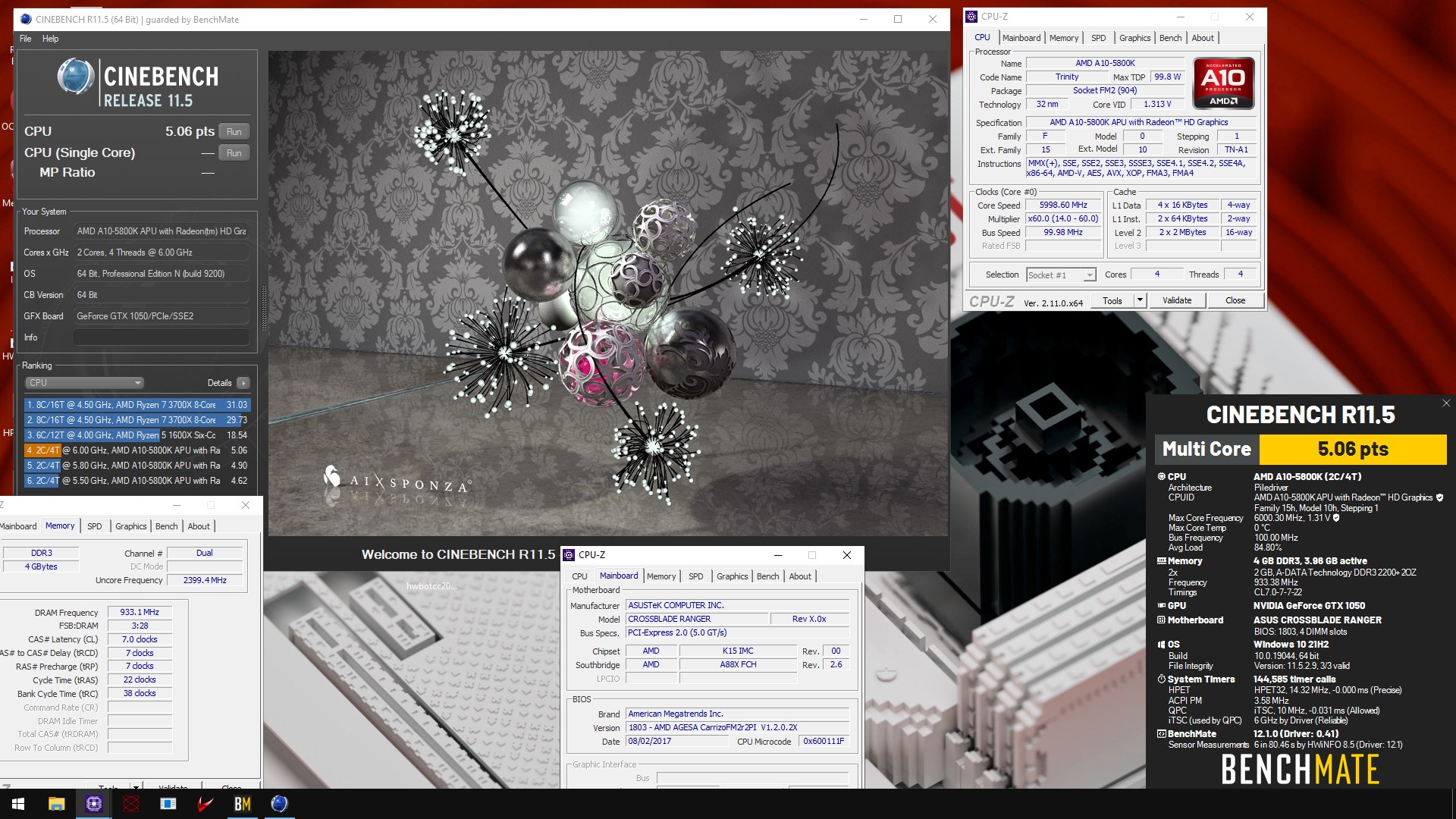The width and height of the screenshot is (1456, 819).
Task: Click the CROSSBLADE RANGER model field
Action: pyautogui.click(x=696, y=619)
